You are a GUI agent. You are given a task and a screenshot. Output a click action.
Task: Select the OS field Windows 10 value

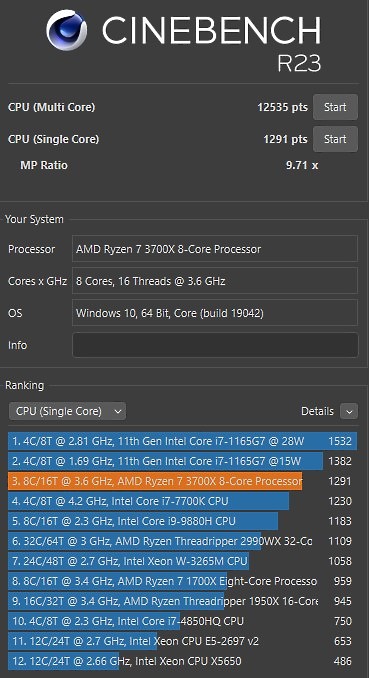pos(215,313)
